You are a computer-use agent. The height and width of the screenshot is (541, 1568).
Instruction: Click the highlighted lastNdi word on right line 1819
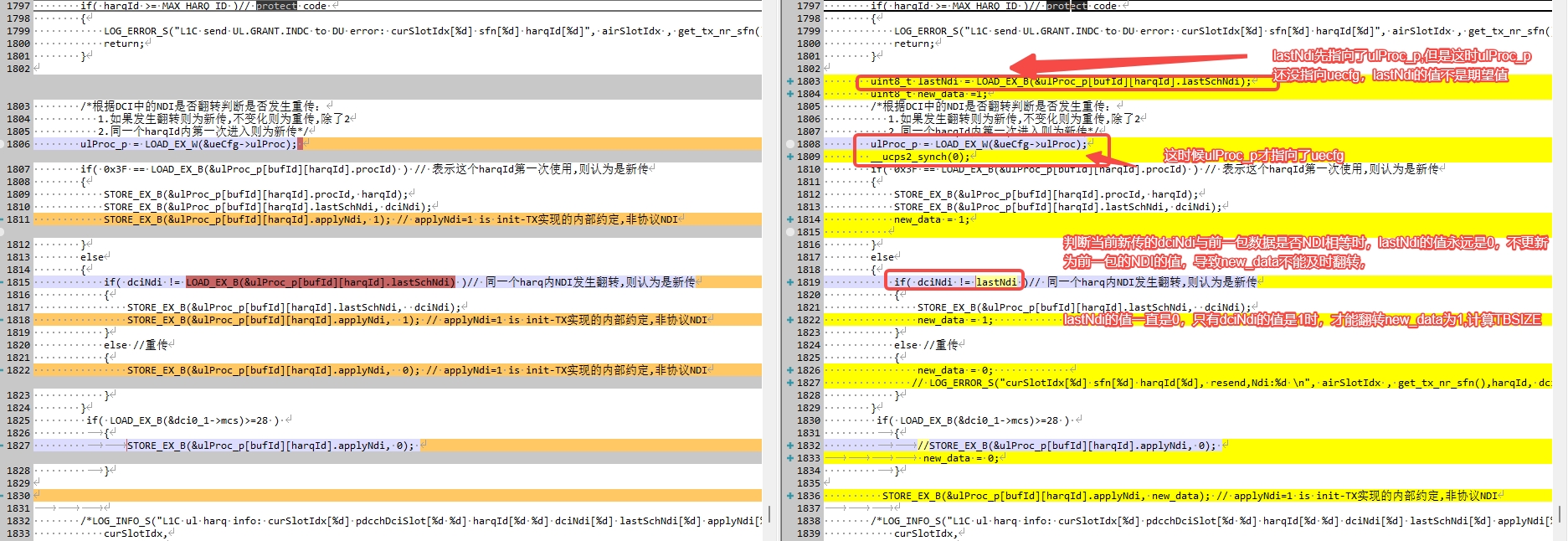(x=996, y=282)
